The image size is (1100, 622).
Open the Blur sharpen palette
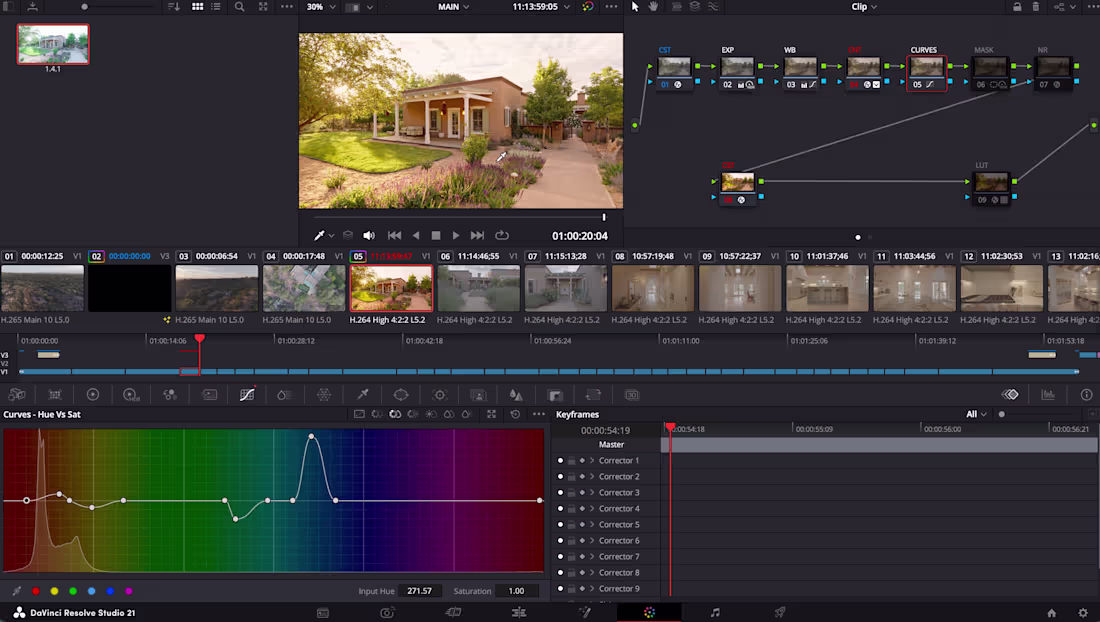click(x=516, y=395)
